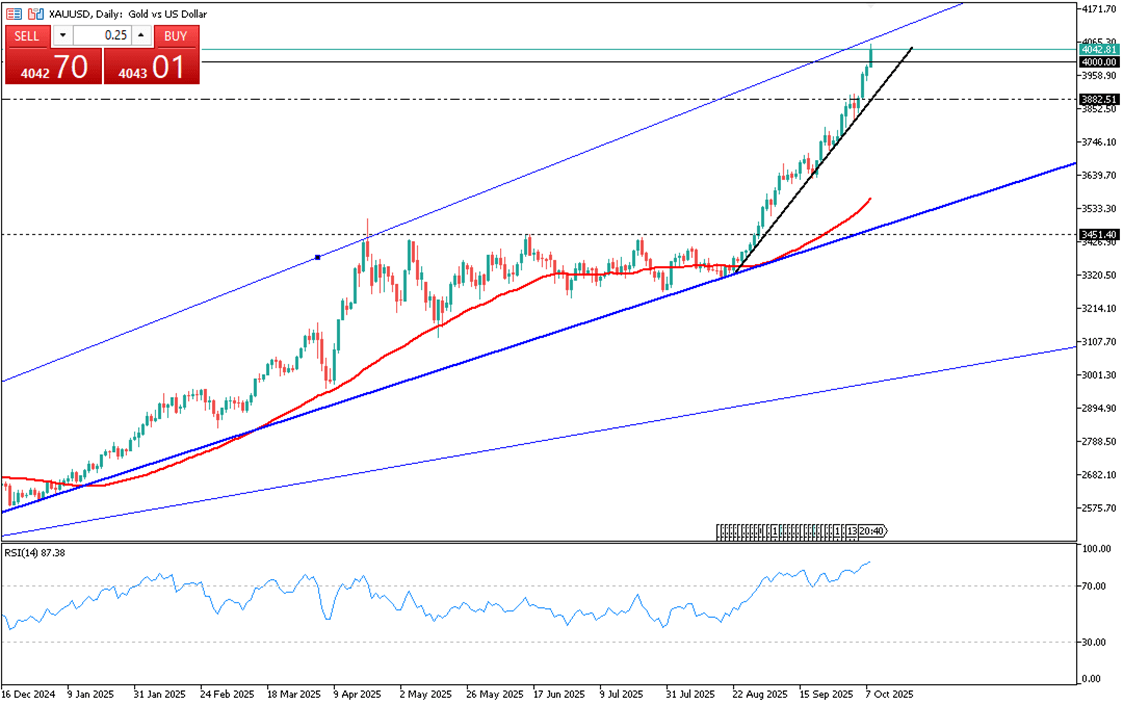The image size is (1123, 704).
Task: Decrease trade volume with down arrow
Action: pos(62,36)
